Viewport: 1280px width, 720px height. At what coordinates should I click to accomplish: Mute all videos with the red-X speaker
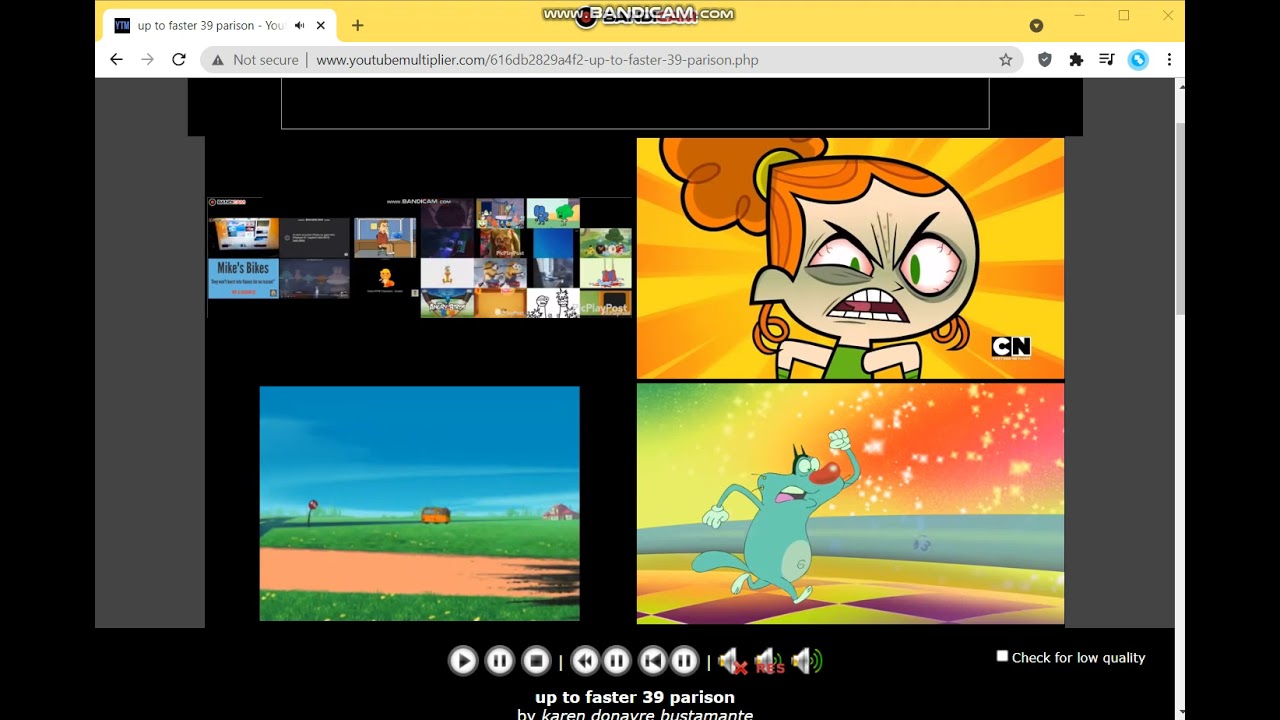(733, 661)
